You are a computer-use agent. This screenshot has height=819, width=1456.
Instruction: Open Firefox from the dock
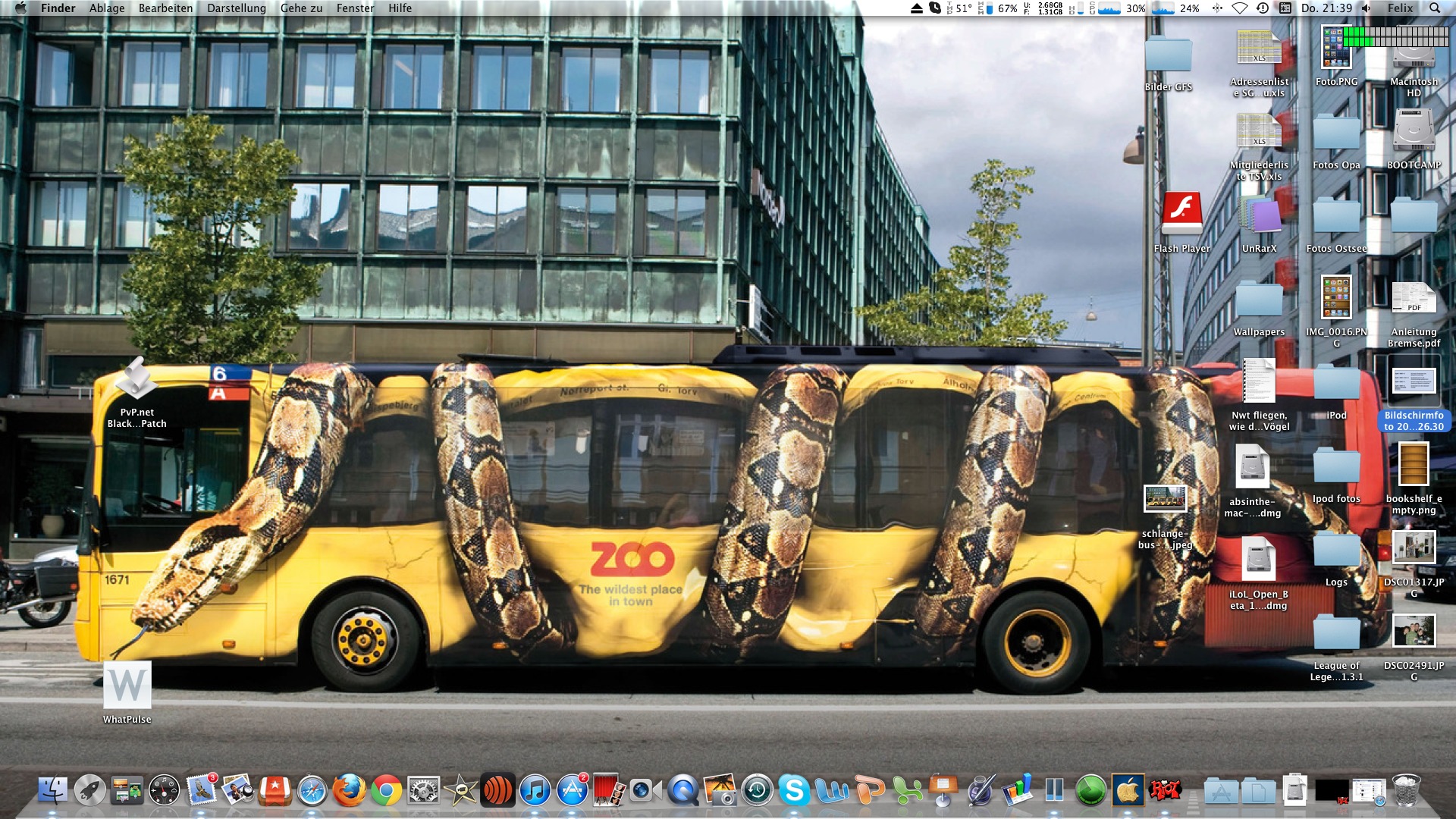pos(350,791)
